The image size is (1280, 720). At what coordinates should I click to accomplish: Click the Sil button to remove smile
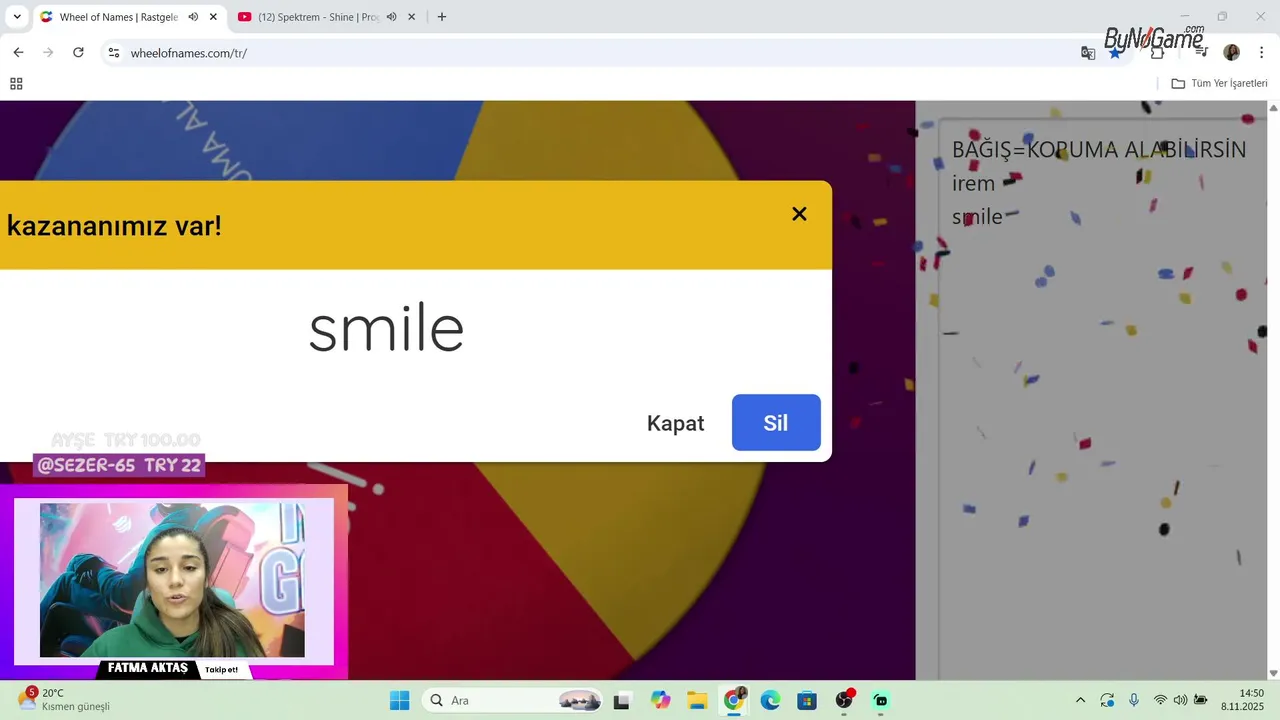click(x=776, y=422)
